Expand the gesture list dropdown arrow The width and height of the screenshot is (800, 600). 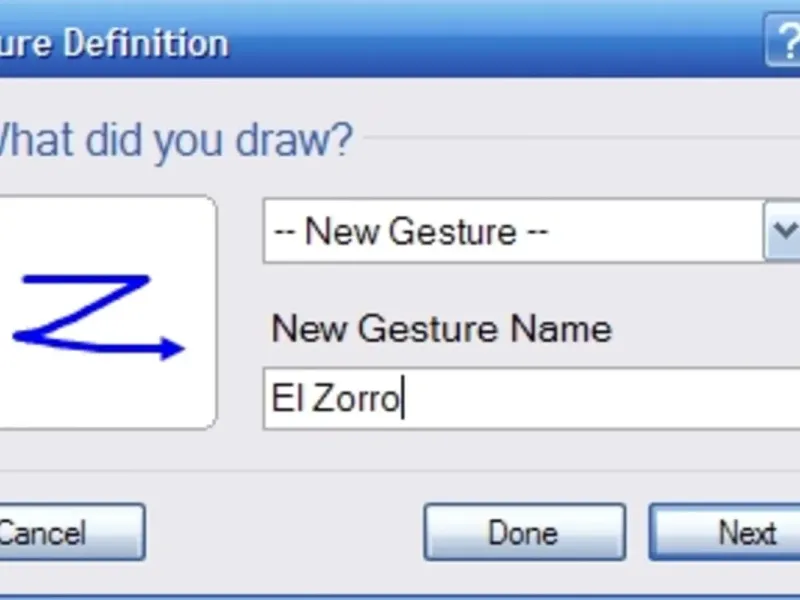pos(782,231)
